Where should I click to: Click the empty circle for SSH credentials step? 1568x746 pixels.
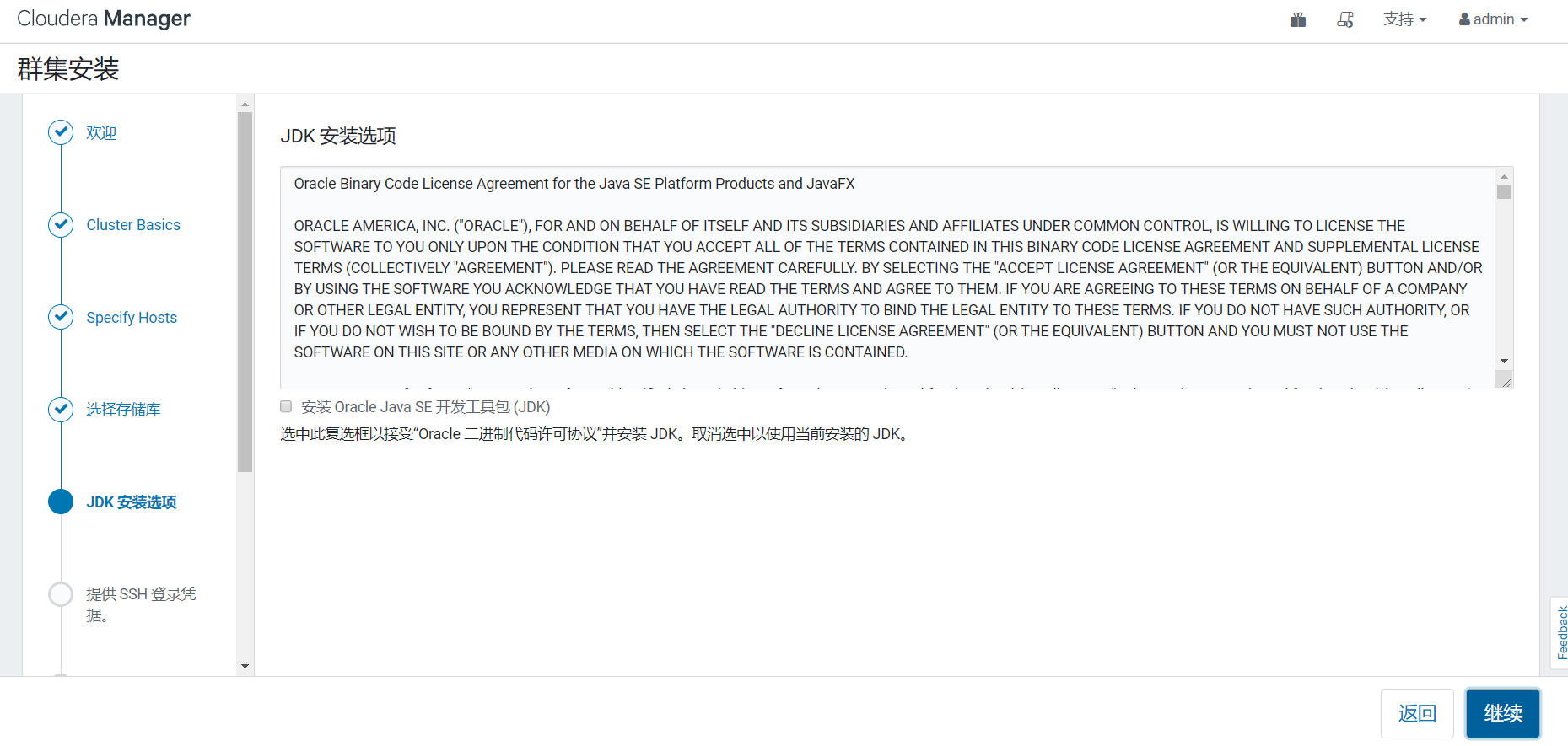pyautogui.click(x=61, y=594)
